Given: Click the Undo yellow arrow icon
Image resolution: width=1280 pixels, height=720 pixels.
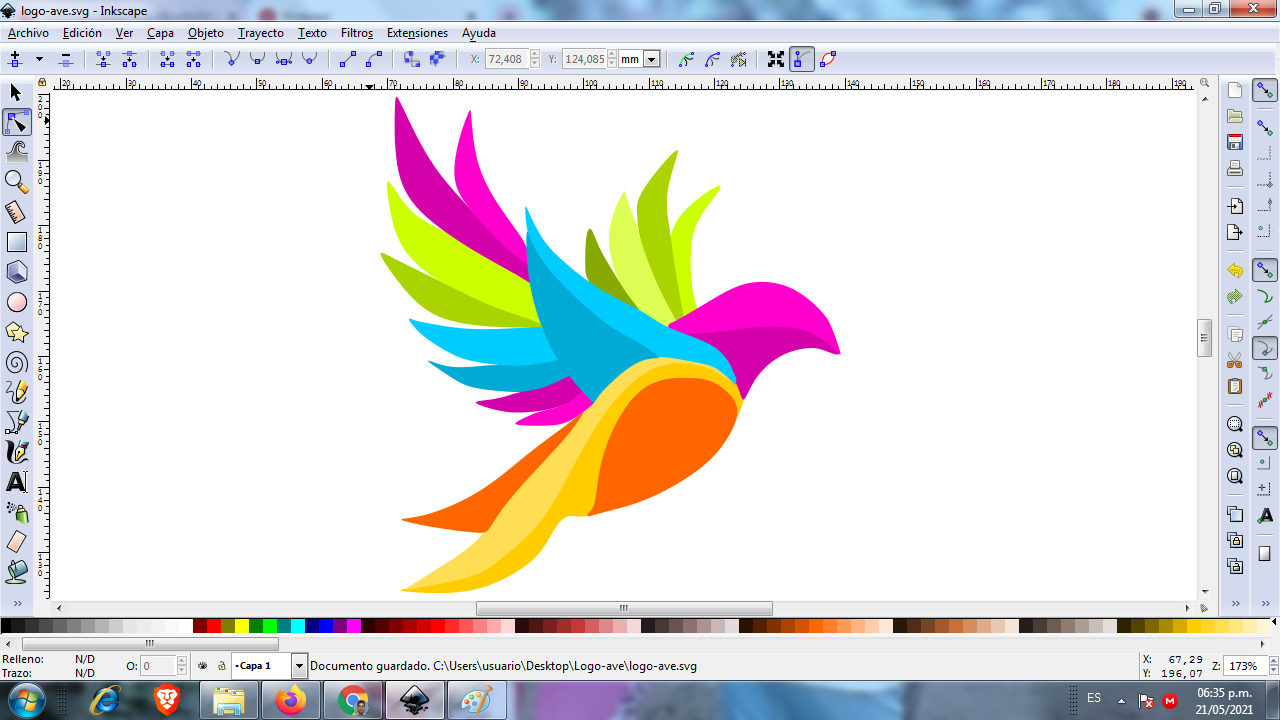Looking at the screenshot, I should 1235,270.
